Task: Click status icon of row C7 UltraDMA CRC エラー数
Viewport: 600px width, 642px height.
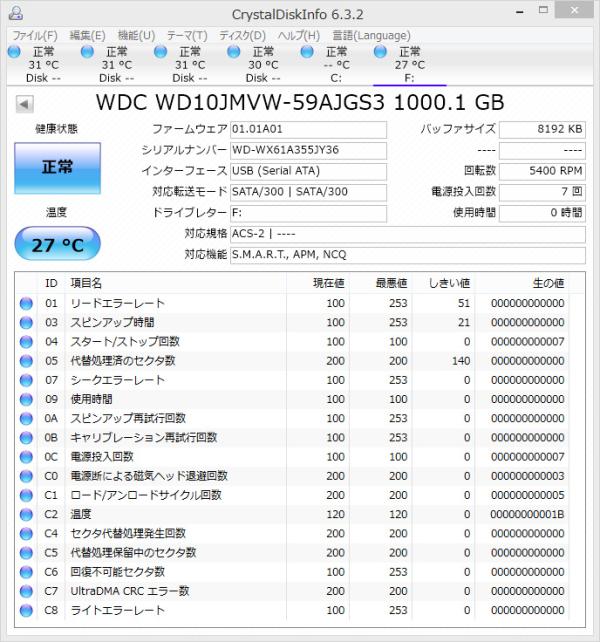Action: pos(26,591)
